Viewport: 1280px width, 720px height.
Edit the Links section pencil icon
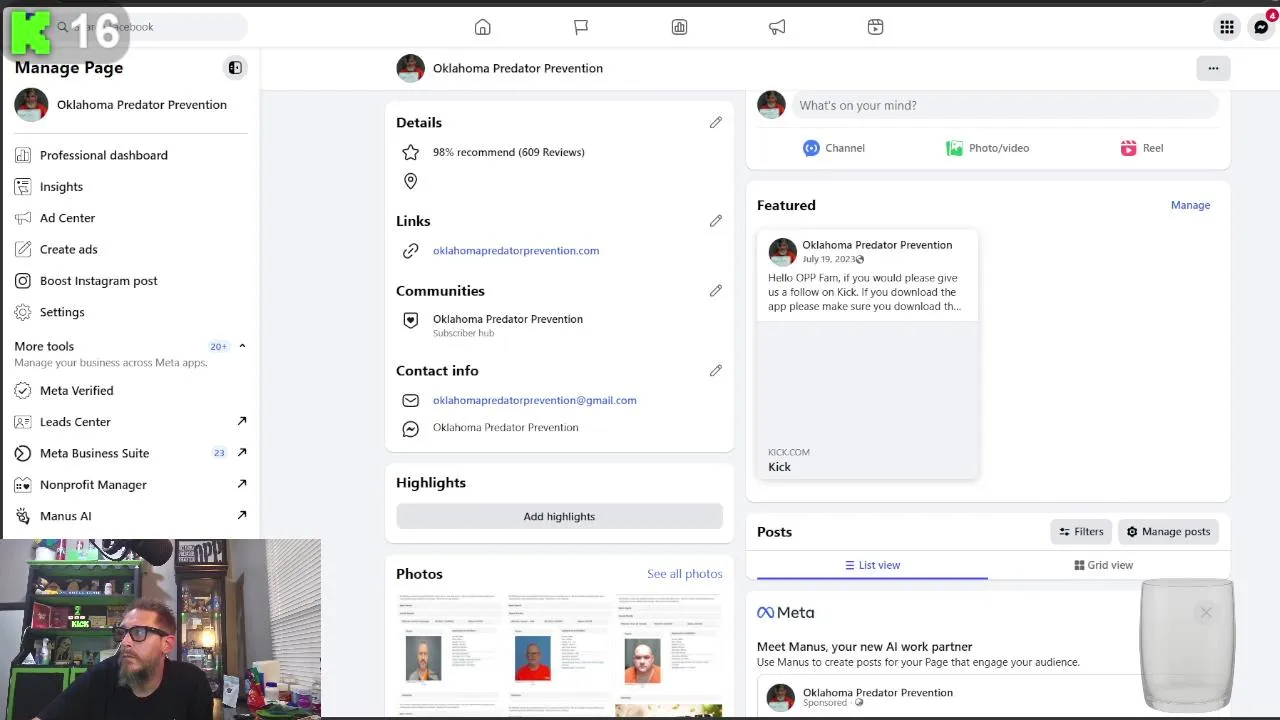click(x=716, y=221)
